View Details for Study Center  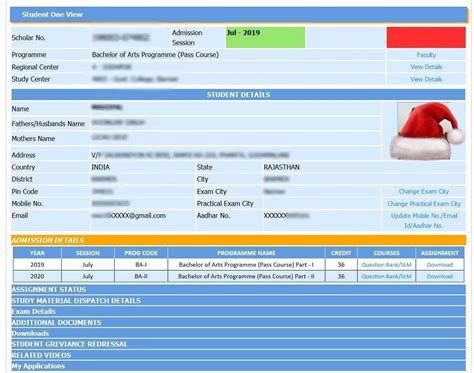click(426, 79)
